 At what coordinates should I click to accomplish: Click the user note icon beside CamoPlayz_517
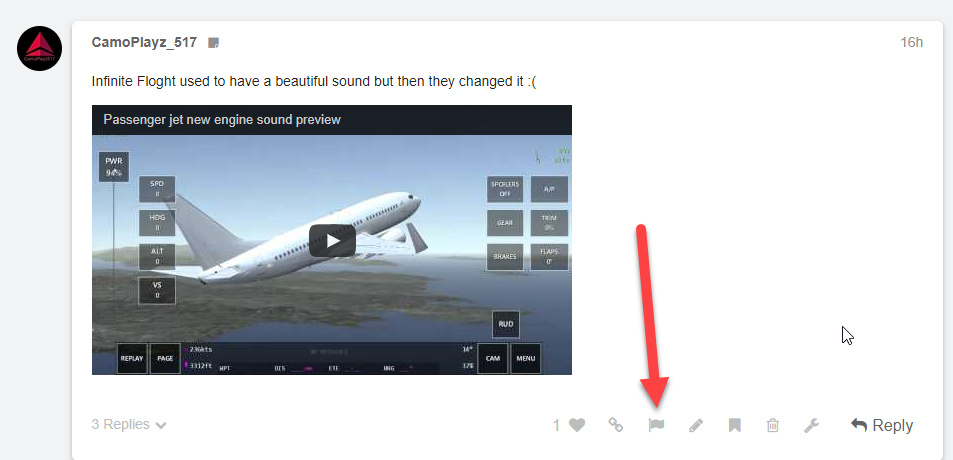[x=213, y=43]
